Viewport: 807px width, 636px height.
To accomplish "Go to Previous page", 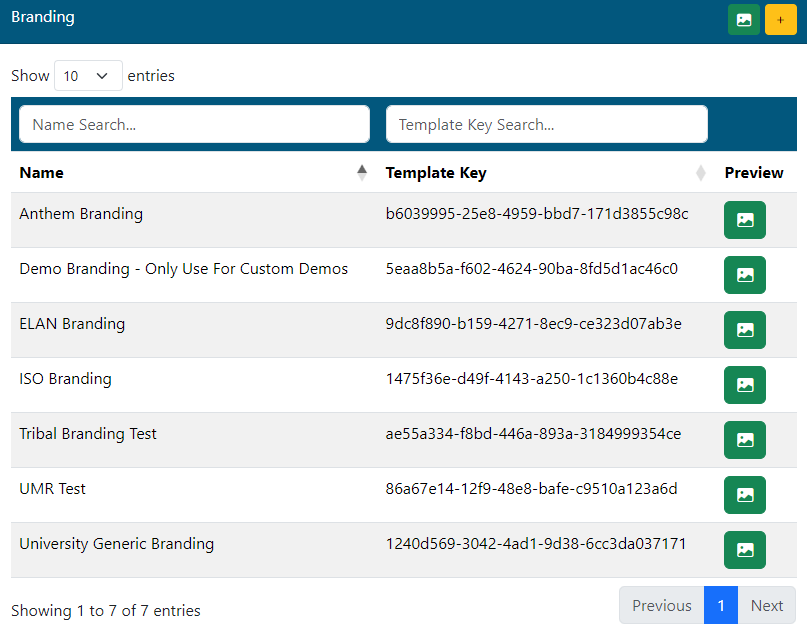I will [661, 605].
